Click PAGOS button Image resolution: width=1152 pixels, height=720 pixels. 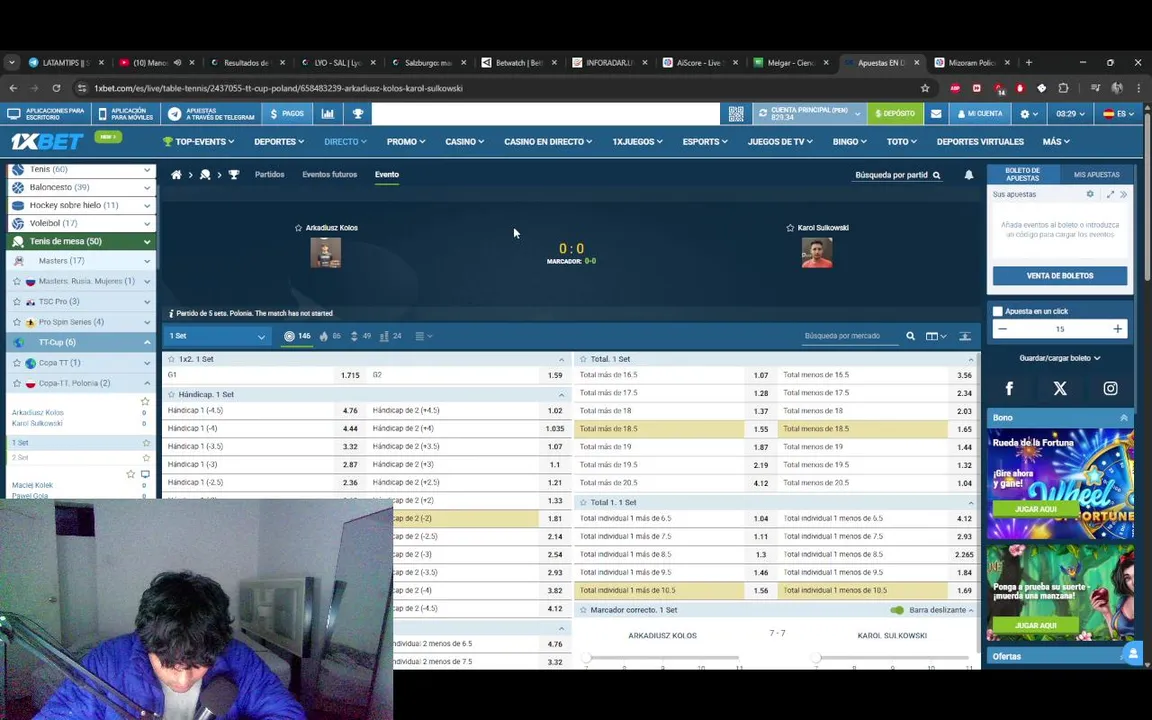click(287, 114)
